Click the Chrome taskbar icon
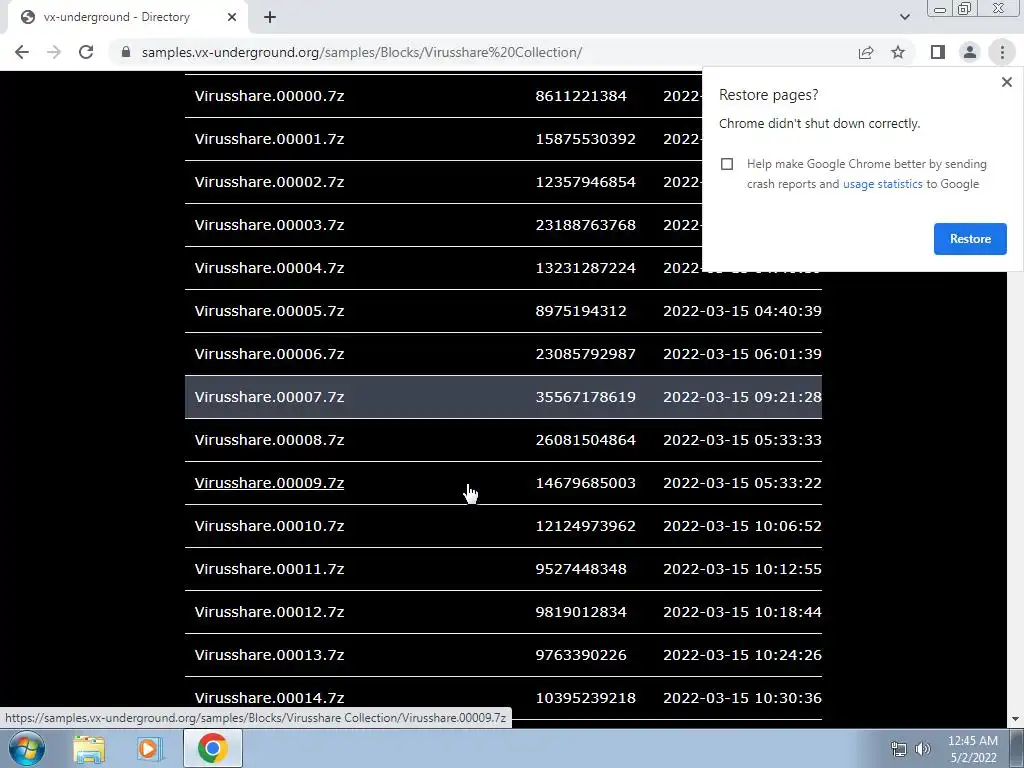The width and height of the screenshot is (1024, 768). pos(213,748)
